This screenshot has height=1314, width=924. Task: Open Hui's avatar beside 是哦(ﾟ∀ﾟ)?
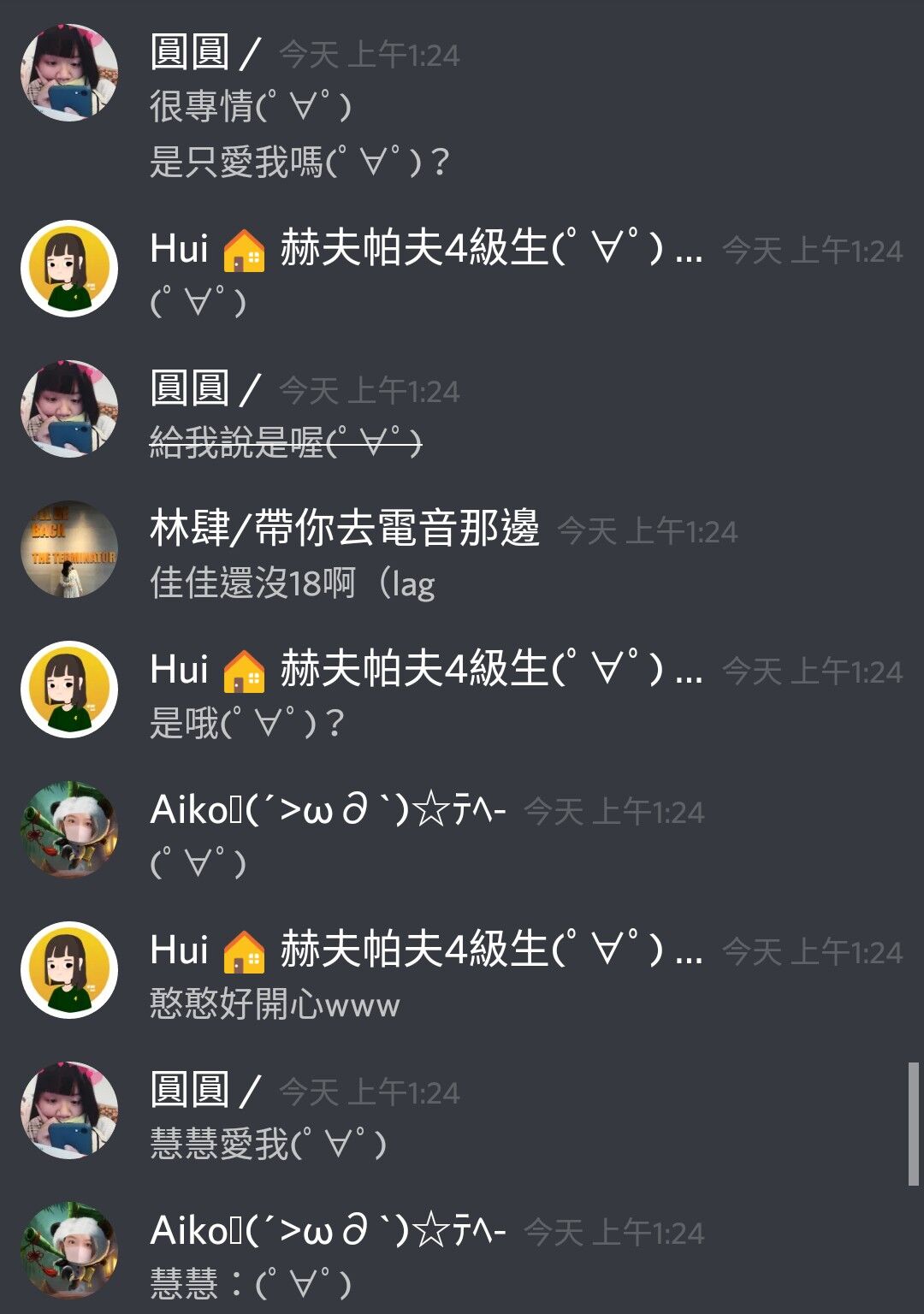(69, 690)
